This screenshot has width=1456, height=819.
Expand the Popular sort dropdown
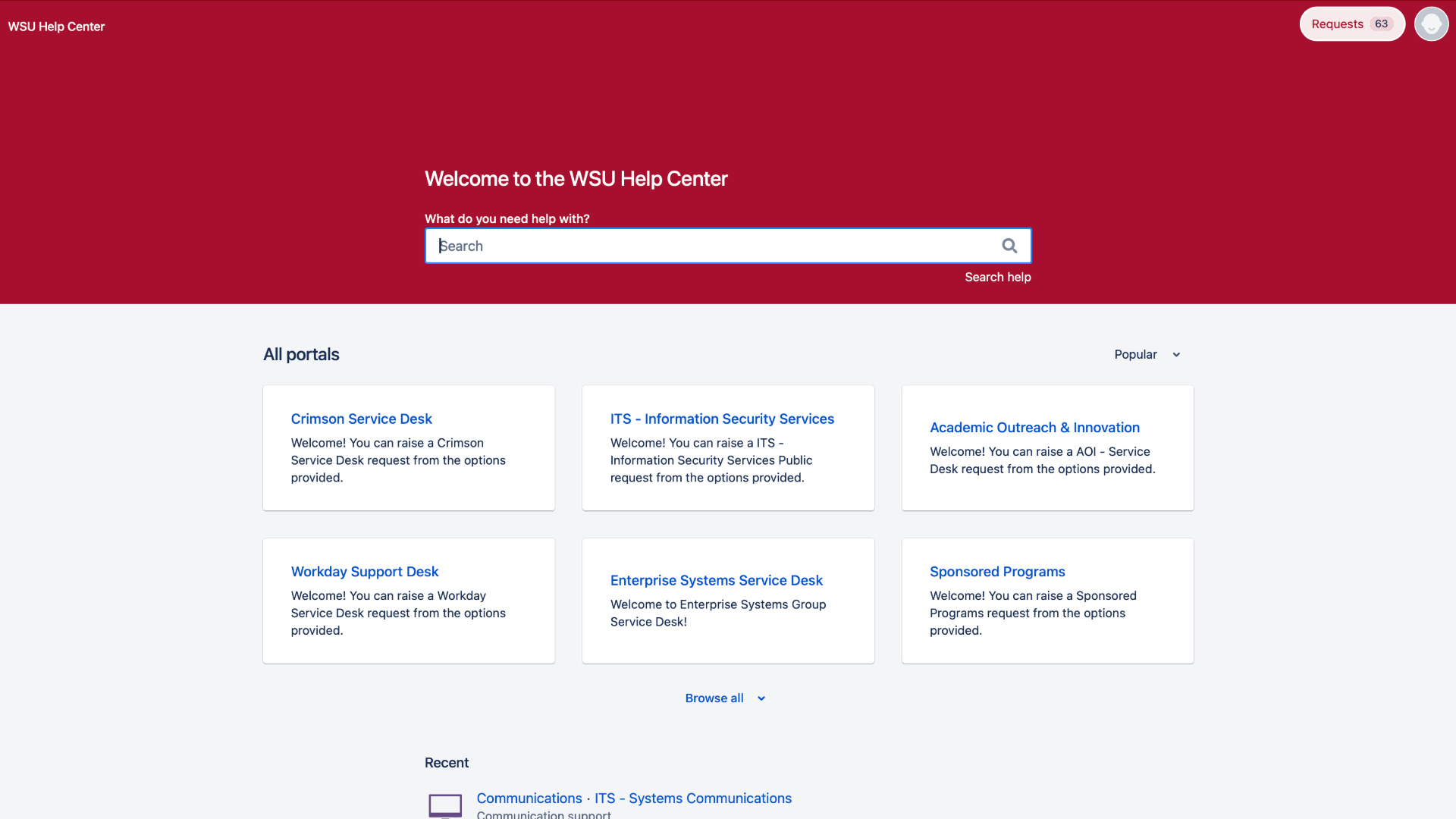pos(1146,354)
